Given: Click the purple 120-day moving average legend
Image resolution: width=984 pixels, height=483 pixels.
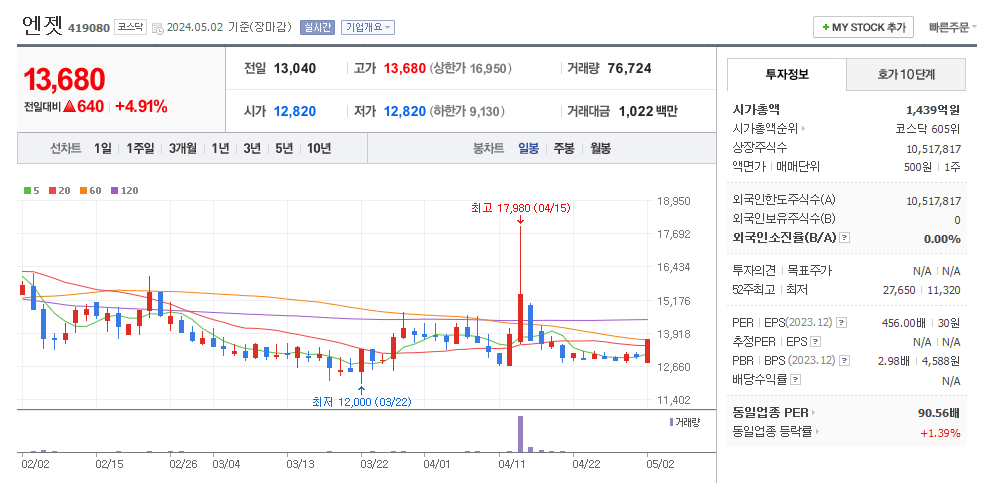Looking at the screenshot, I should click(124, 190).
